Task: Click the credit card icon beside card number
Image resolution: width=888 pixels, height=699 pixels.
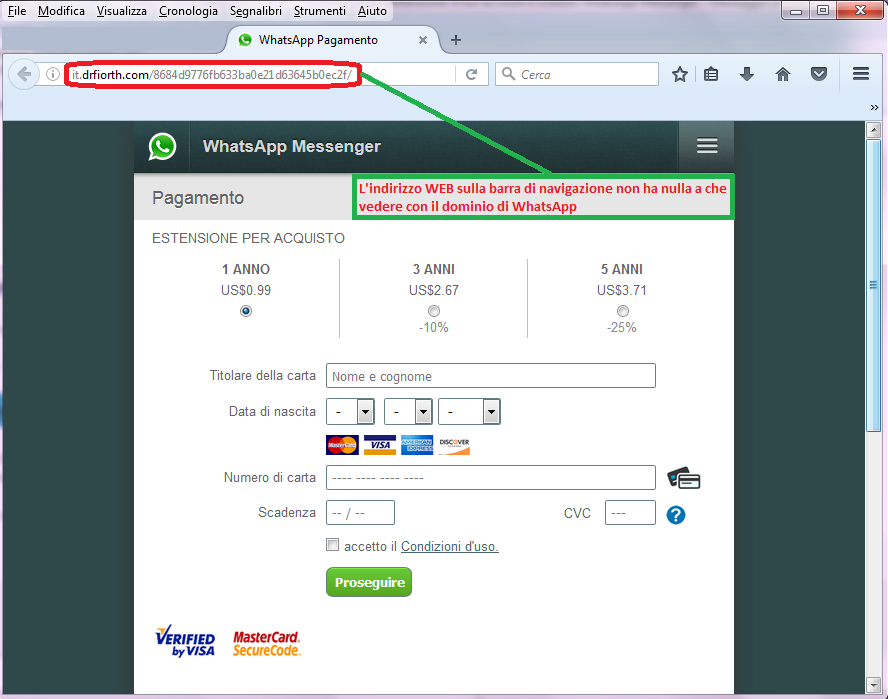Action: pyautogui.click(x=684, y=478)
